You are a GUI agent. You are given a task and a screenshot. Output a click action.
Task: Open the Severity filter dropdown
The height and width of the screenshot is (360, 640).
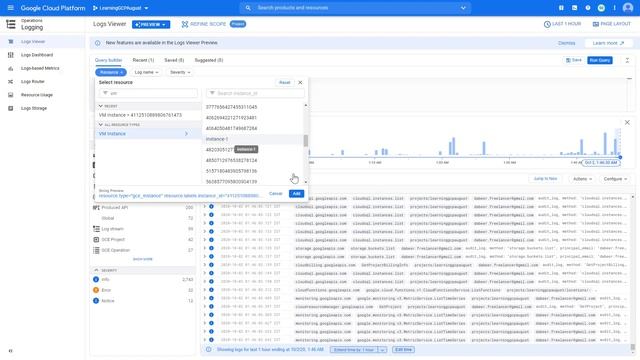[x=180, y=72]
